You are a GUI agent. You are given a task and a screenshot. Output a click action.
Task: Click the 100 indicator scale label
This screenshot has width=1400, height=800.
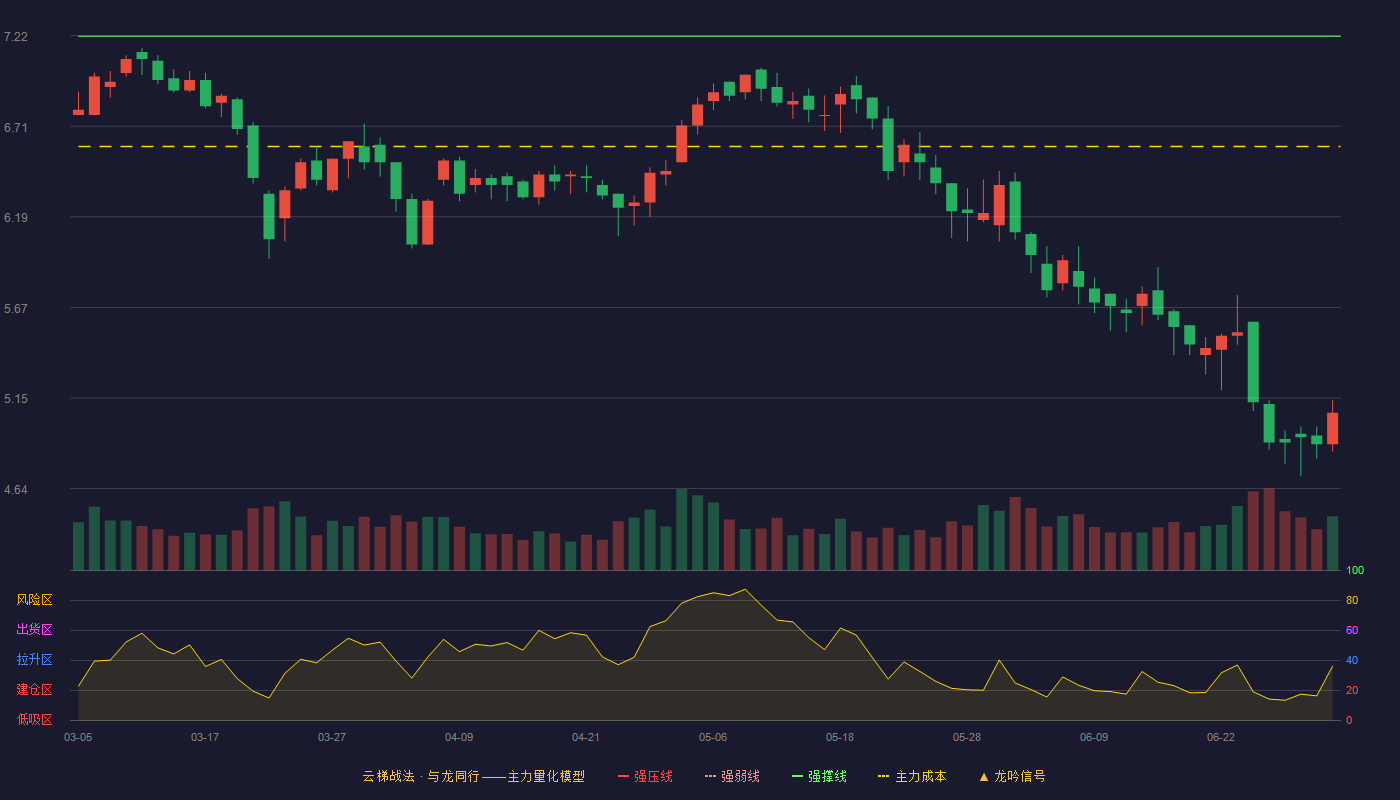[1355, 571]
